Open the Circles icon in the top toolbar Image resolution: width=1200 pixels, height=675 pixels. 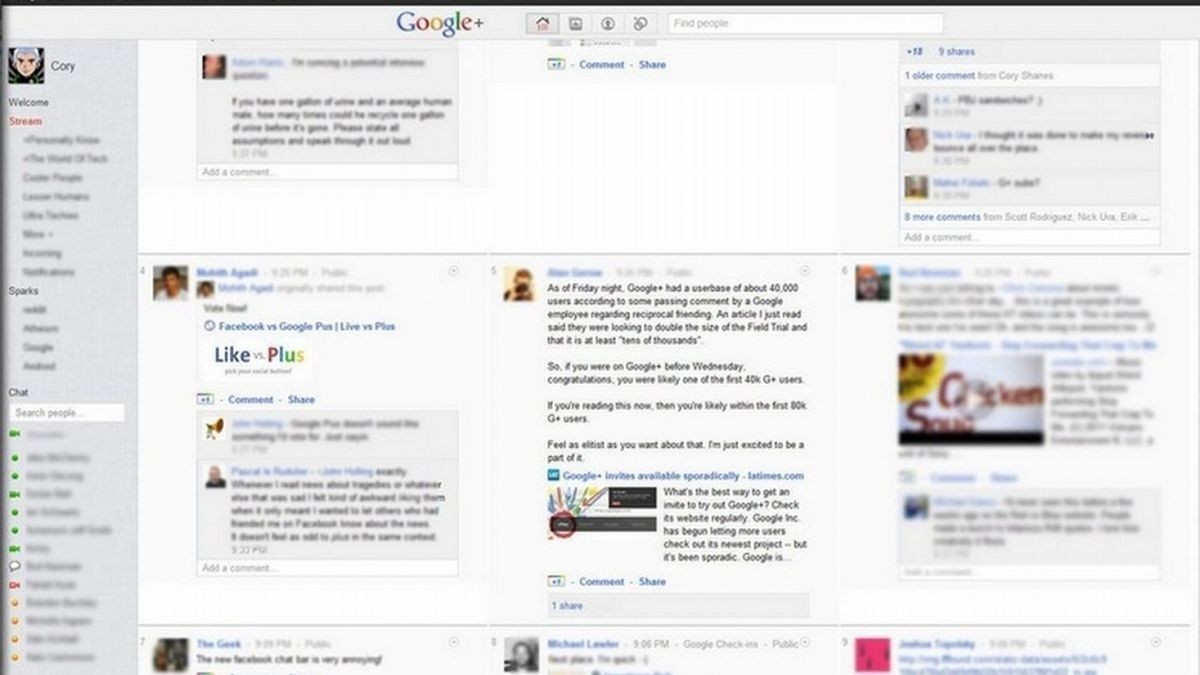click(641, 22)
